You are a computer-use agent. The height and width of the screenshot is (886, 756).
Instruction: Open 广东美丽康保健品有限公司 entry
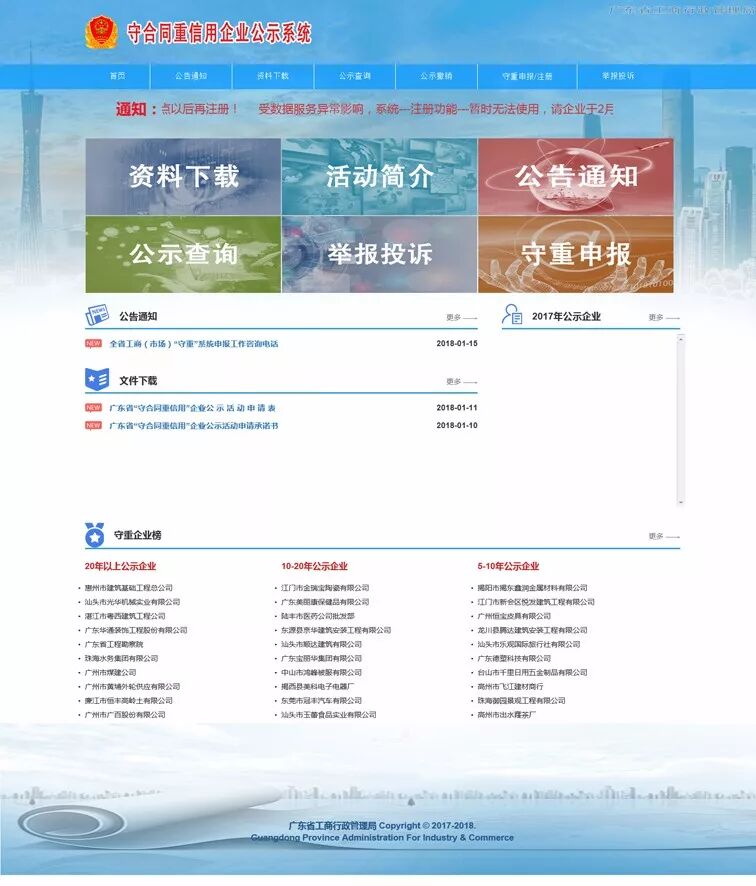click(x=325, y=602)
